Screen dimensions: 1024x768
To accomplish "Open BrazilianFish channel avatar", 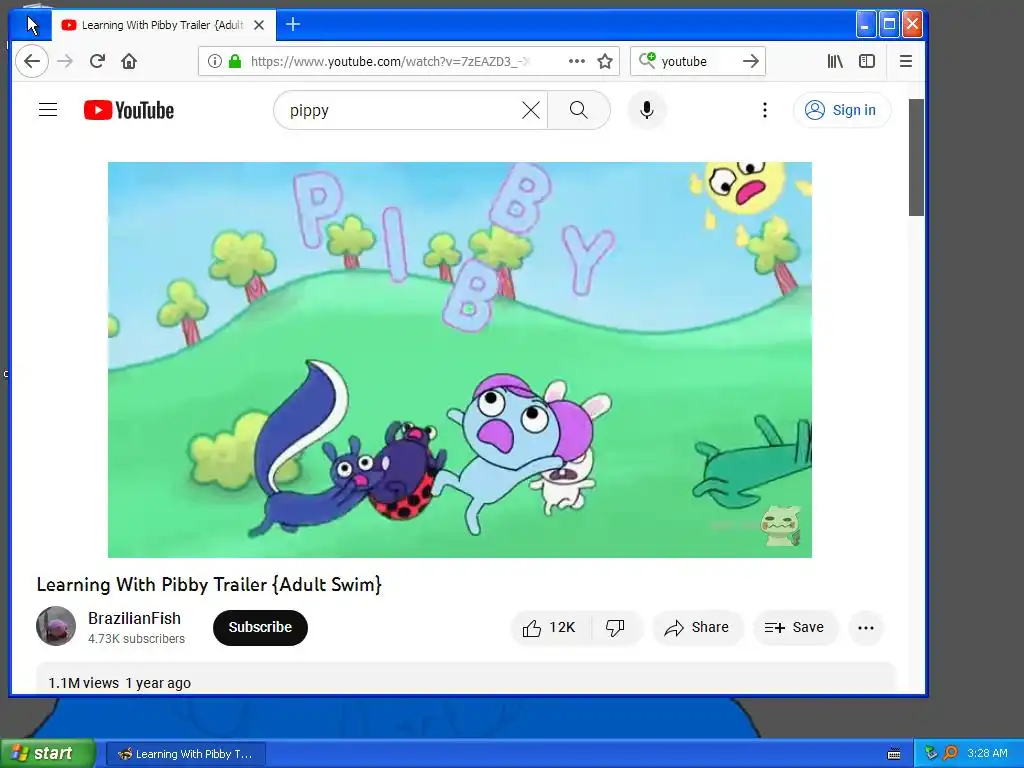I will [x=56, y=626].
